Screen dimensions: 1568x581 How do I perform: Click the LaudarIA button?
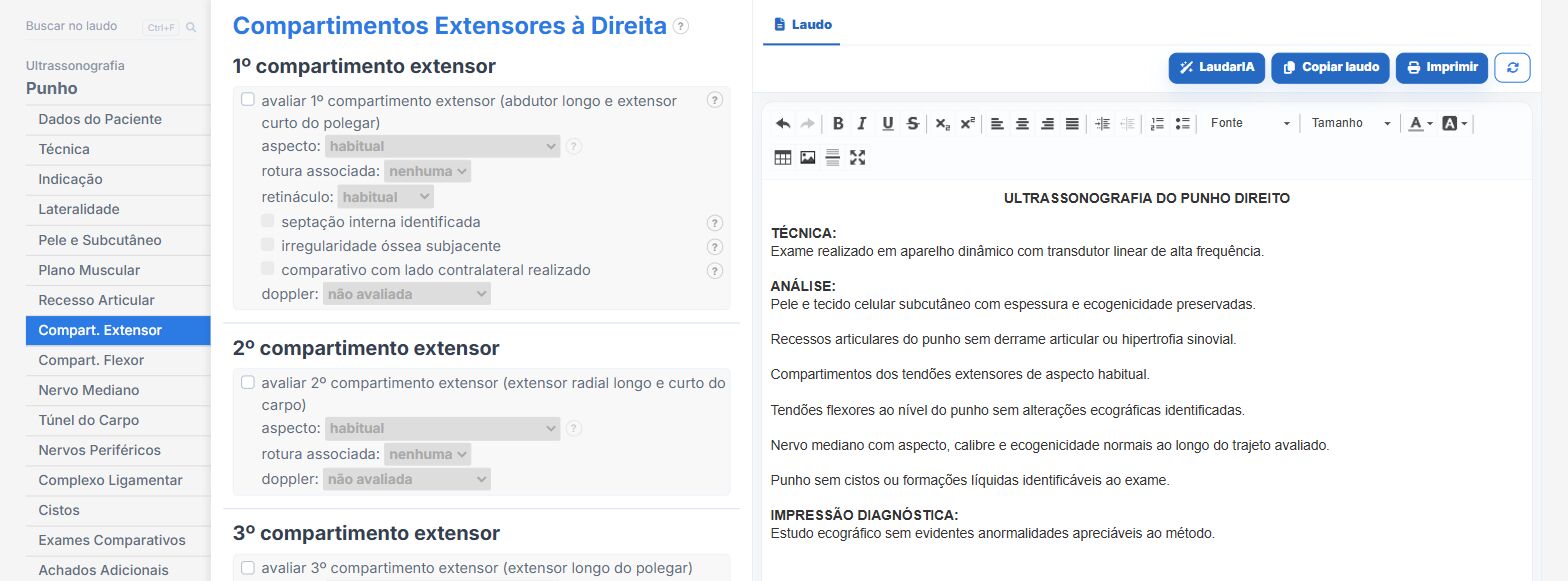coord(1217,67)
